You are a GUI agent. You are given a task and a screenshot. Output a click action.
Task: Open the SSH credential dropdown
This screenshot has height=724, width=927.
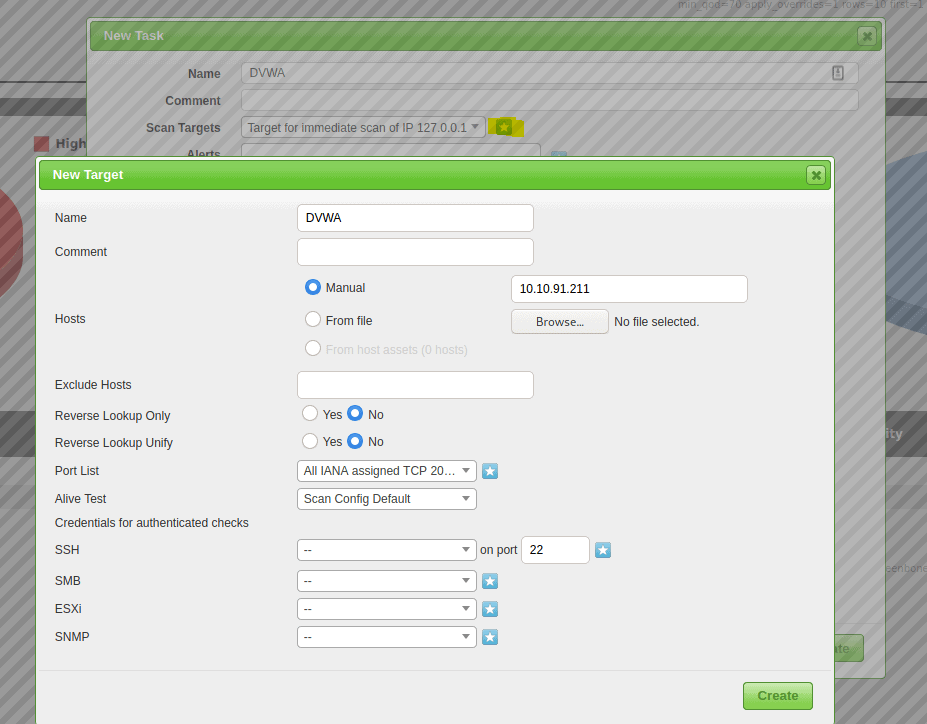pyautogui.click(x=387, y=550)
